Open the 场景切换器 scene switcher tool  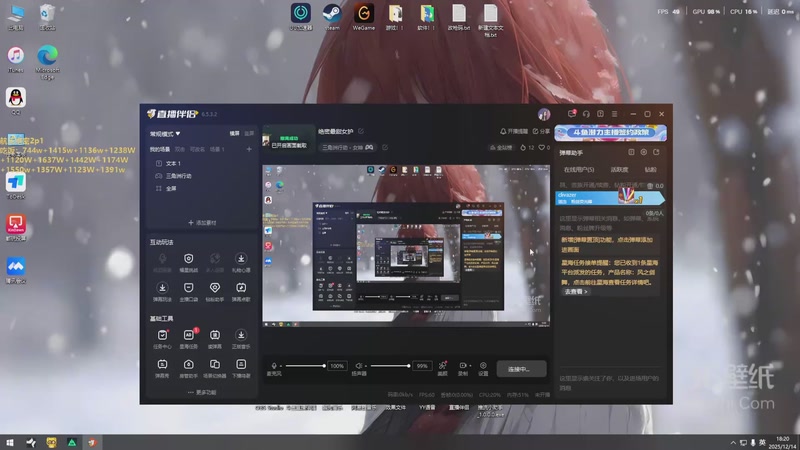(x=215, y=368)
